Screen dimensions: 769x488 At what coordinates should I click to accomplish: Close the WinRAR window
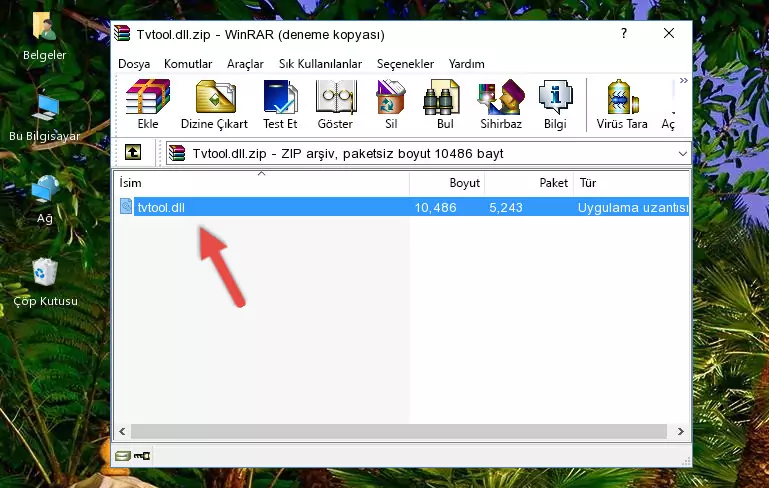coord(668,33)
